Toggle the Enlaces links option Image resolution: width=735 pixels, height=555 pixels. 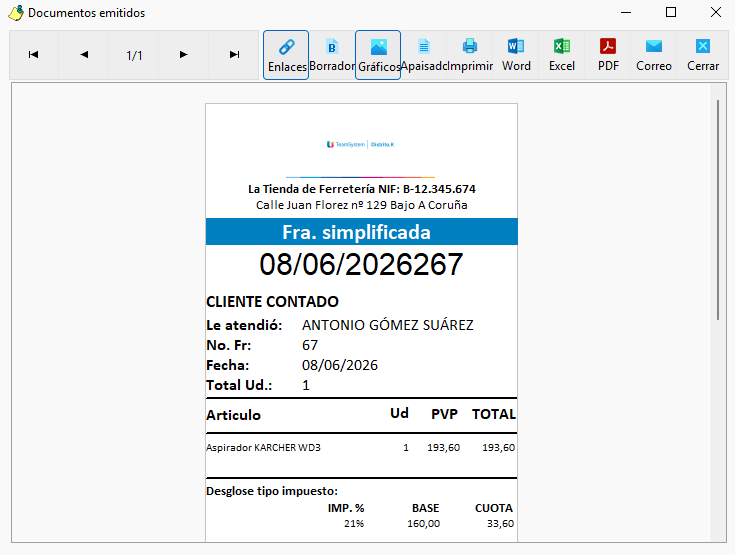tap(286, 55)
